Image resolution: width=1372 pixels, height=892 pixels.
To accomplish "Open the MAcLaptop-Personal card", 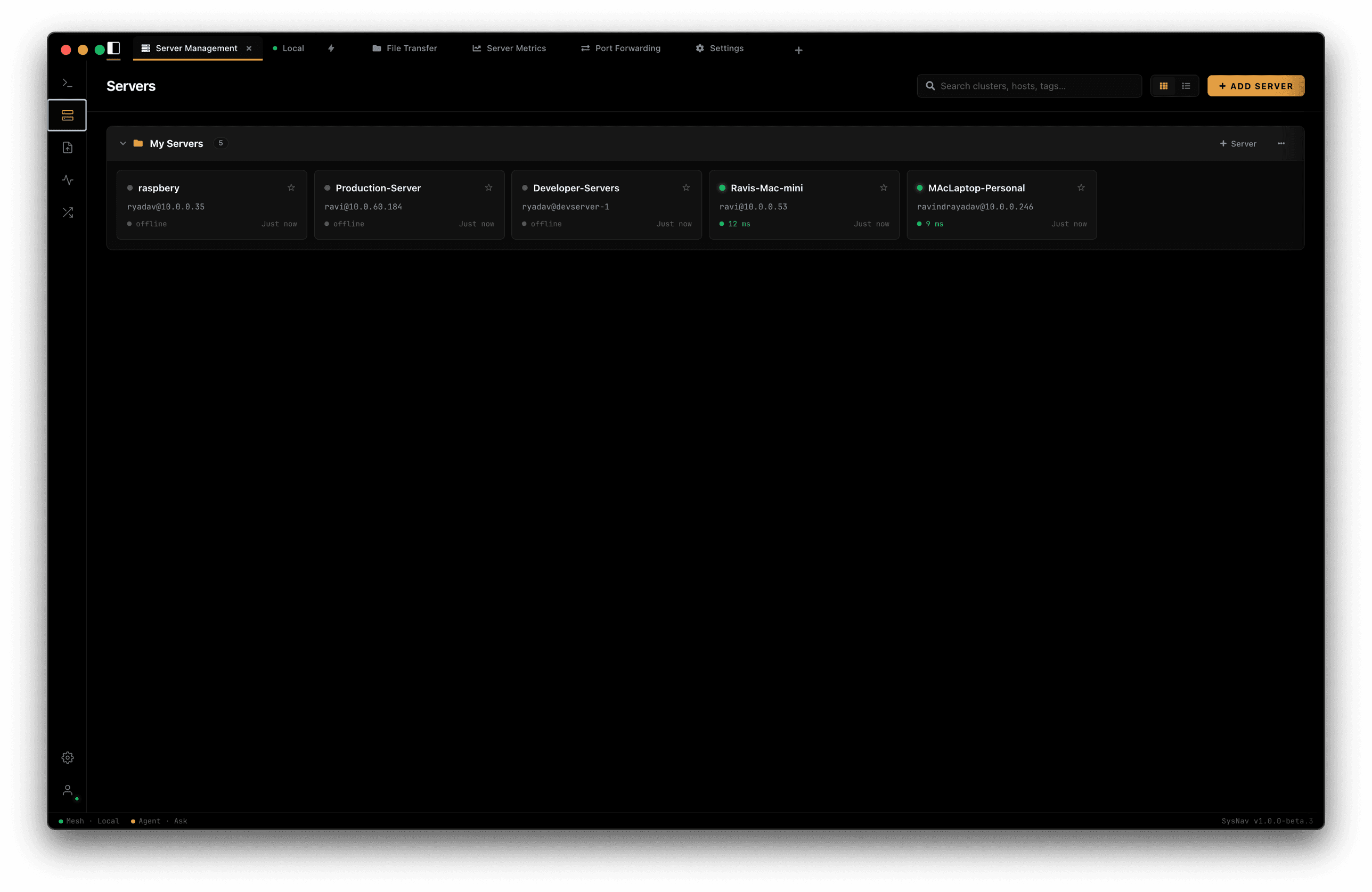I will tap(1002, 204).
